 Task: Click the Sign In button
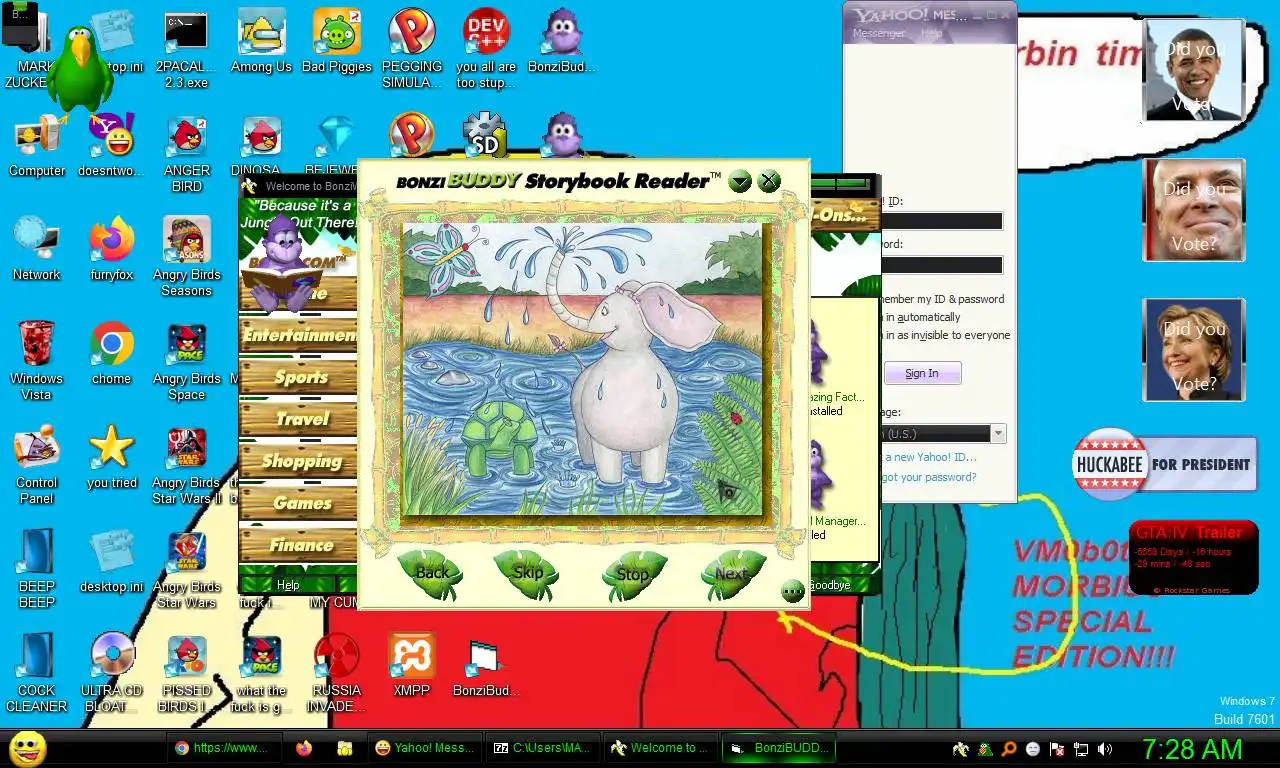click(922, 373)
